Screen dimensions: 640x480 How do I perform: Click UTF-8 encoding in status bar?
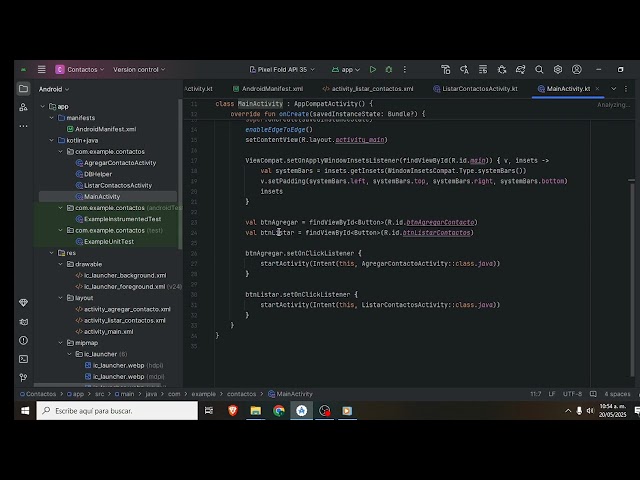click(x=572, y=394)
